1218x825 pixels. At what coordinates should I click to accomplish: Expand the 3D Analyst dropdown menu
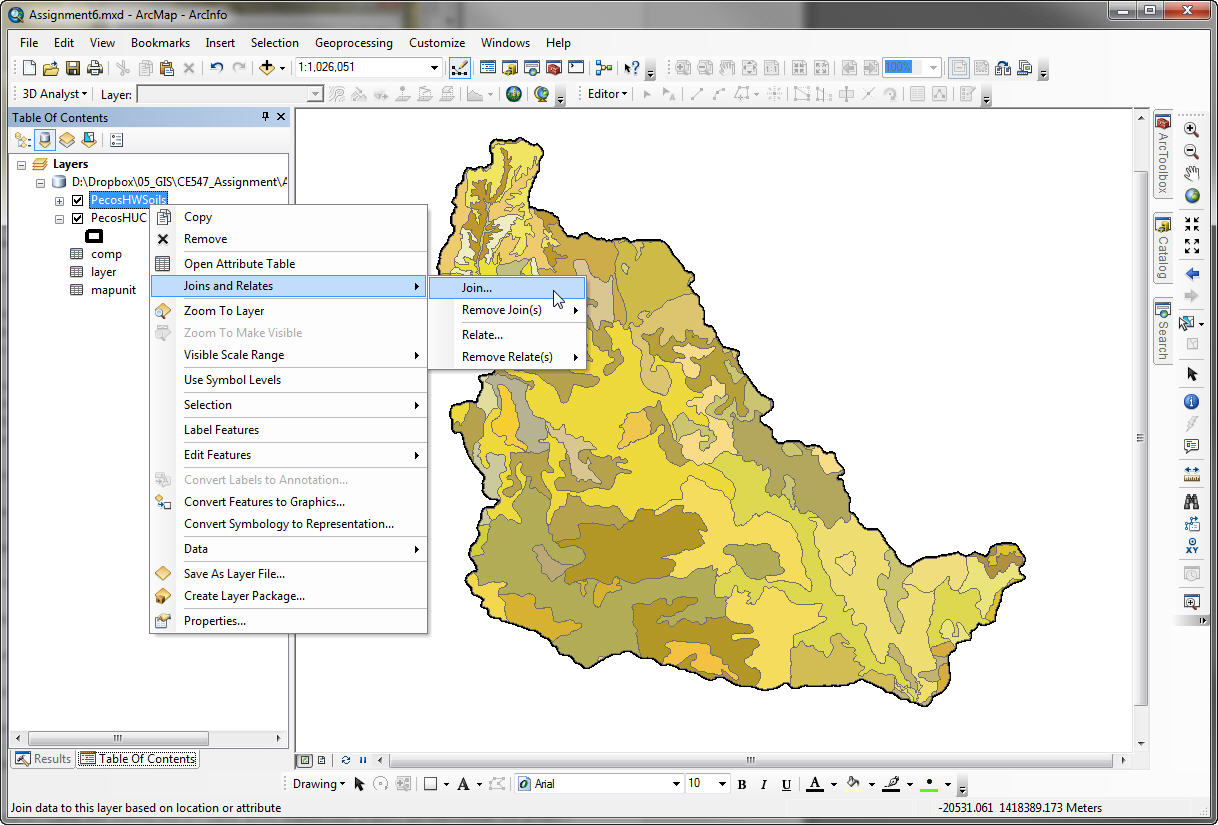tap(55, 94)
